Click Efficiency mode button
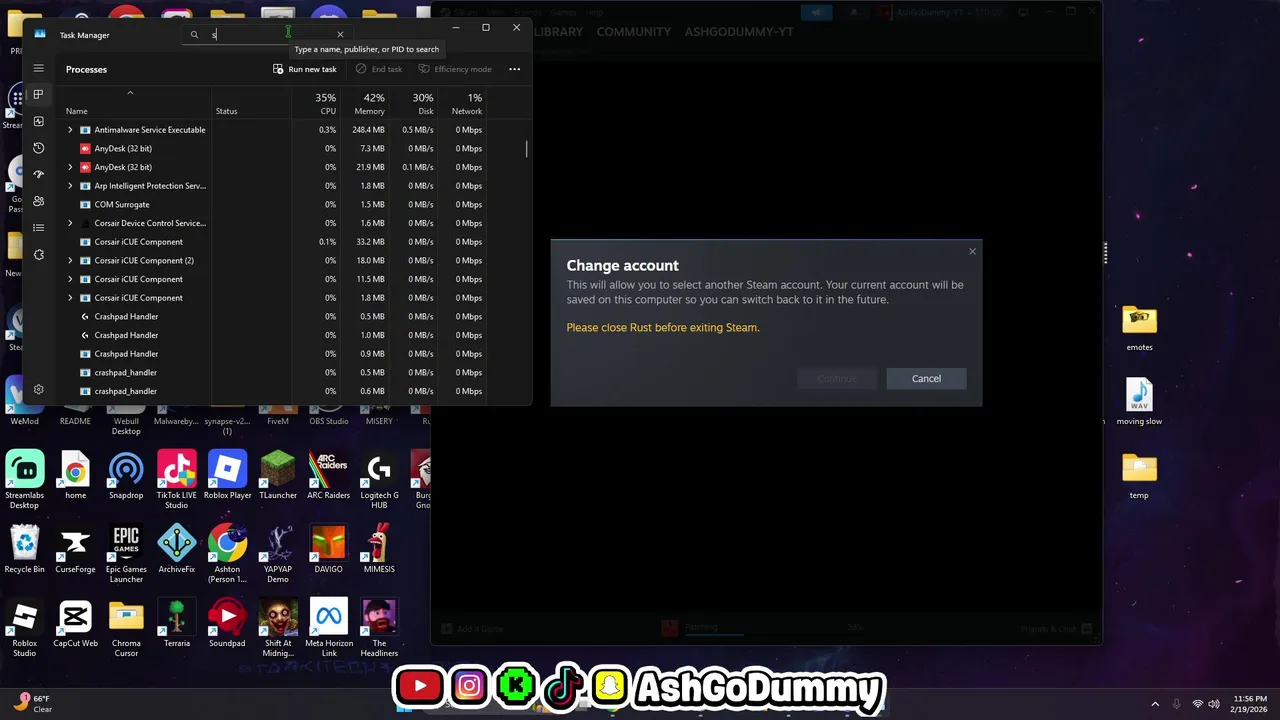Screen dimensions: 1280x720 [455, 69]
